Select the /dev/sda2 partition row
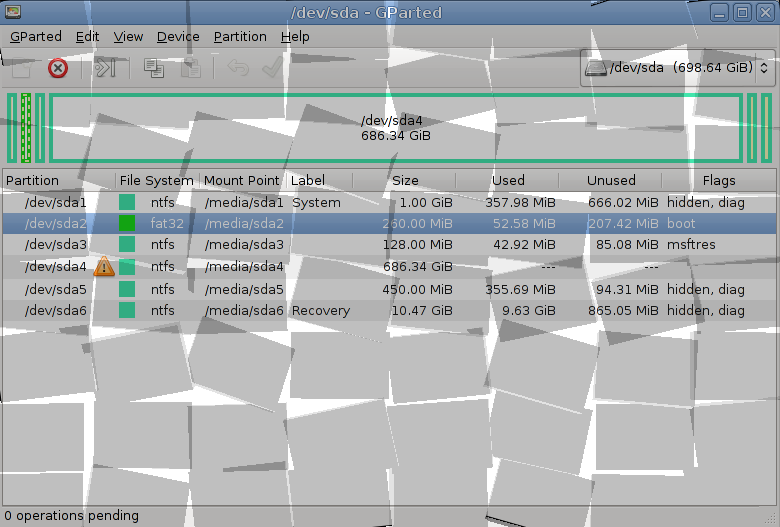 tap(389, 223)
